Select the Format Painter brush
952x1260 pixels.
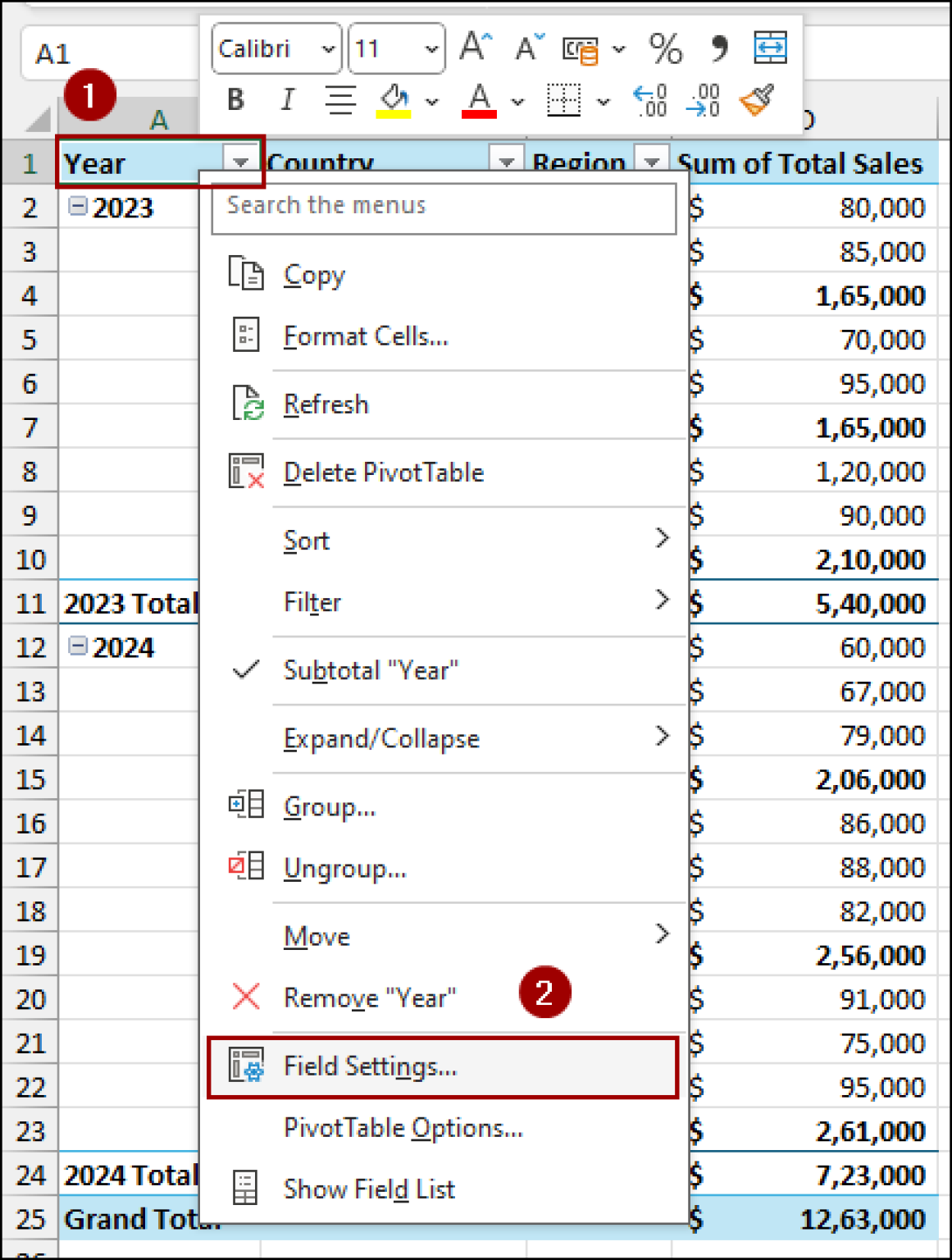pos(757,100)
